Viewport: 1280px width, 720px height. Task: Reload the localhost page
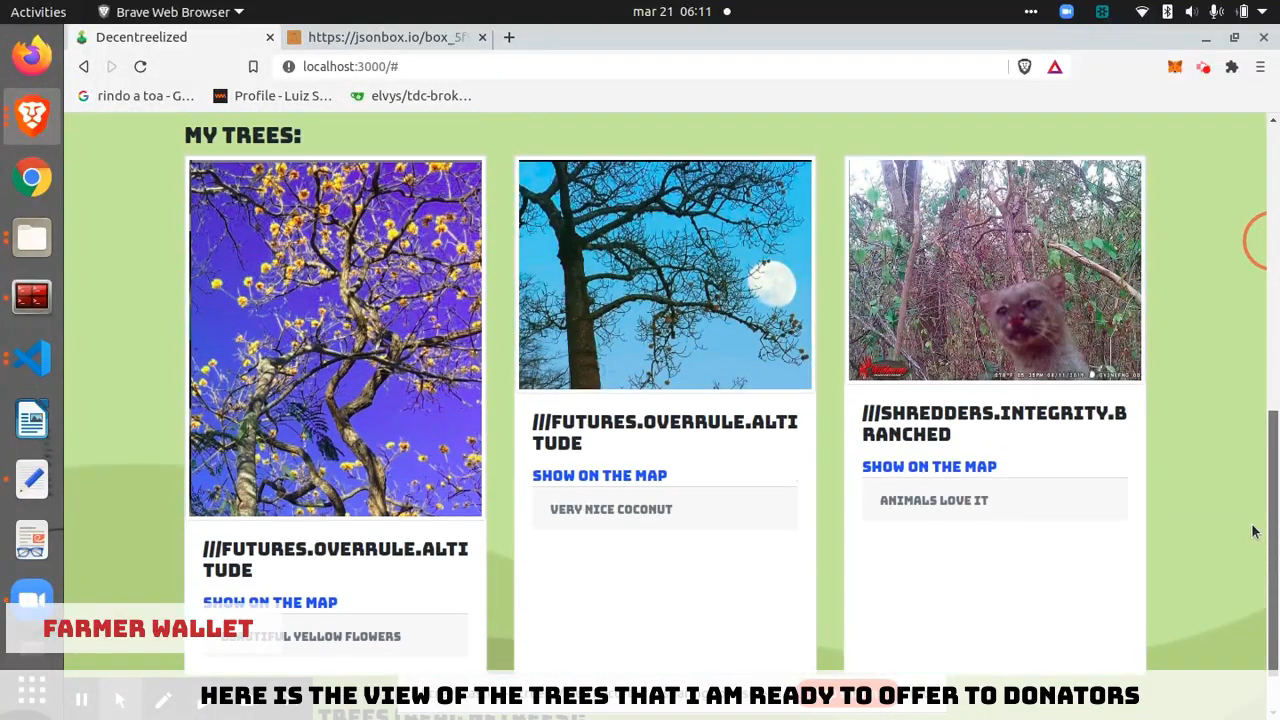pyautogui.click(x=140, y=67)
